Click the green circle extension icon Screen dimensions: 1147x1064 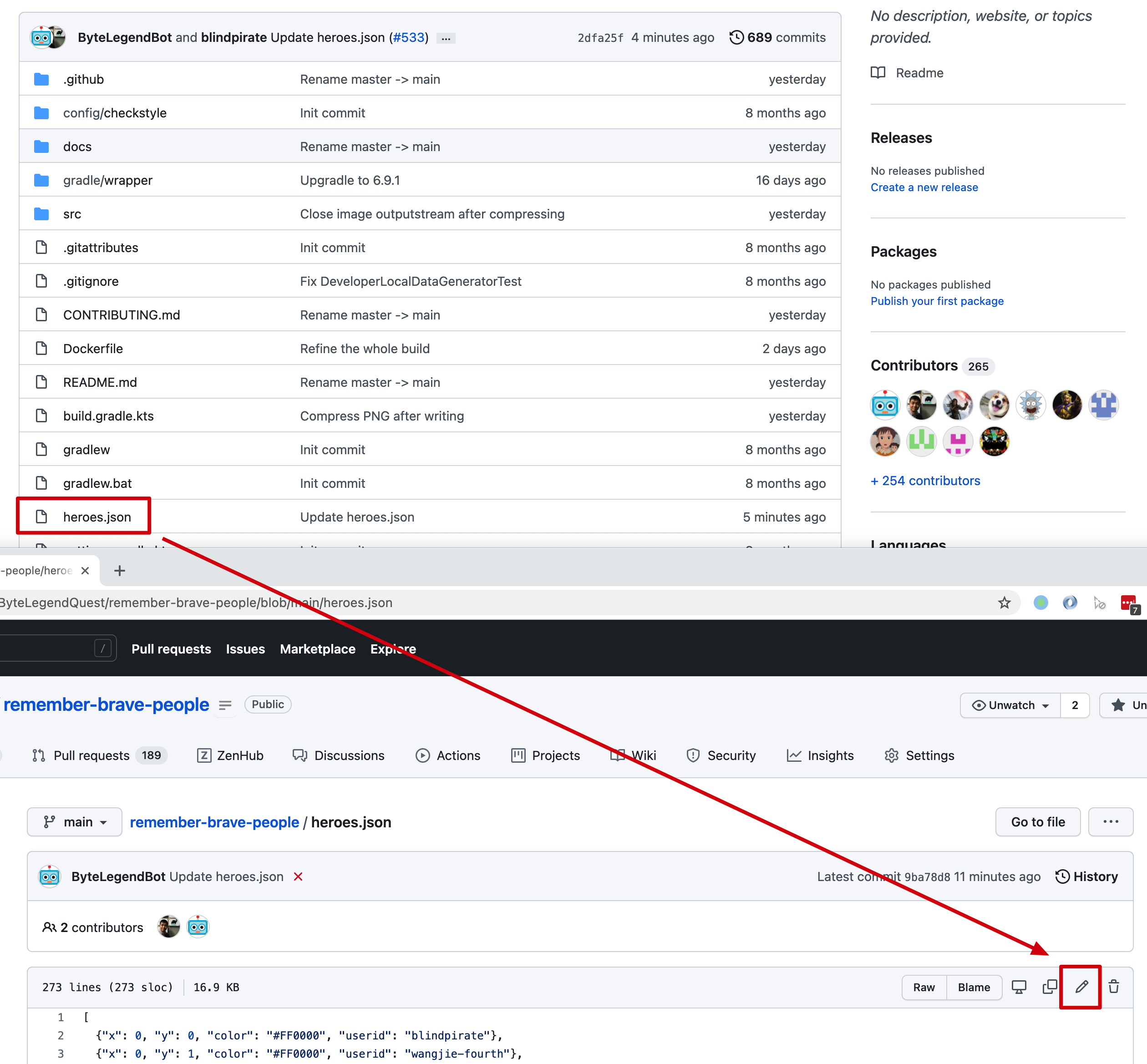1040,602
